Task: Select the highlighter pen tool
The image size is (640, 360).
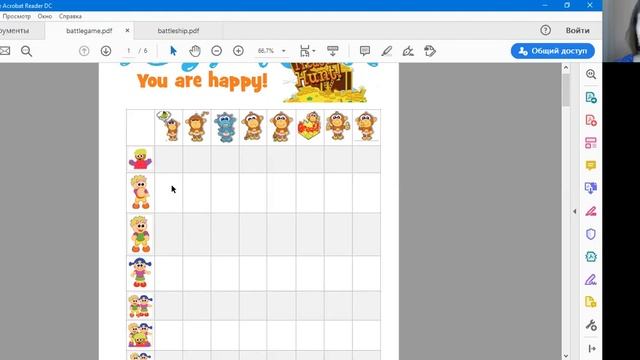Action: 387,51
